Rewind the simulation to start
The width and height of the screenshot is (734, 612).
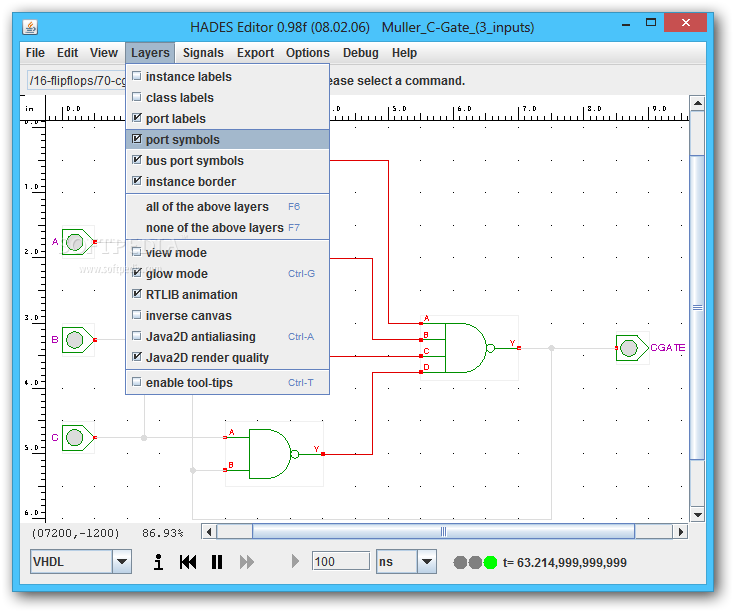coord(188,561)
